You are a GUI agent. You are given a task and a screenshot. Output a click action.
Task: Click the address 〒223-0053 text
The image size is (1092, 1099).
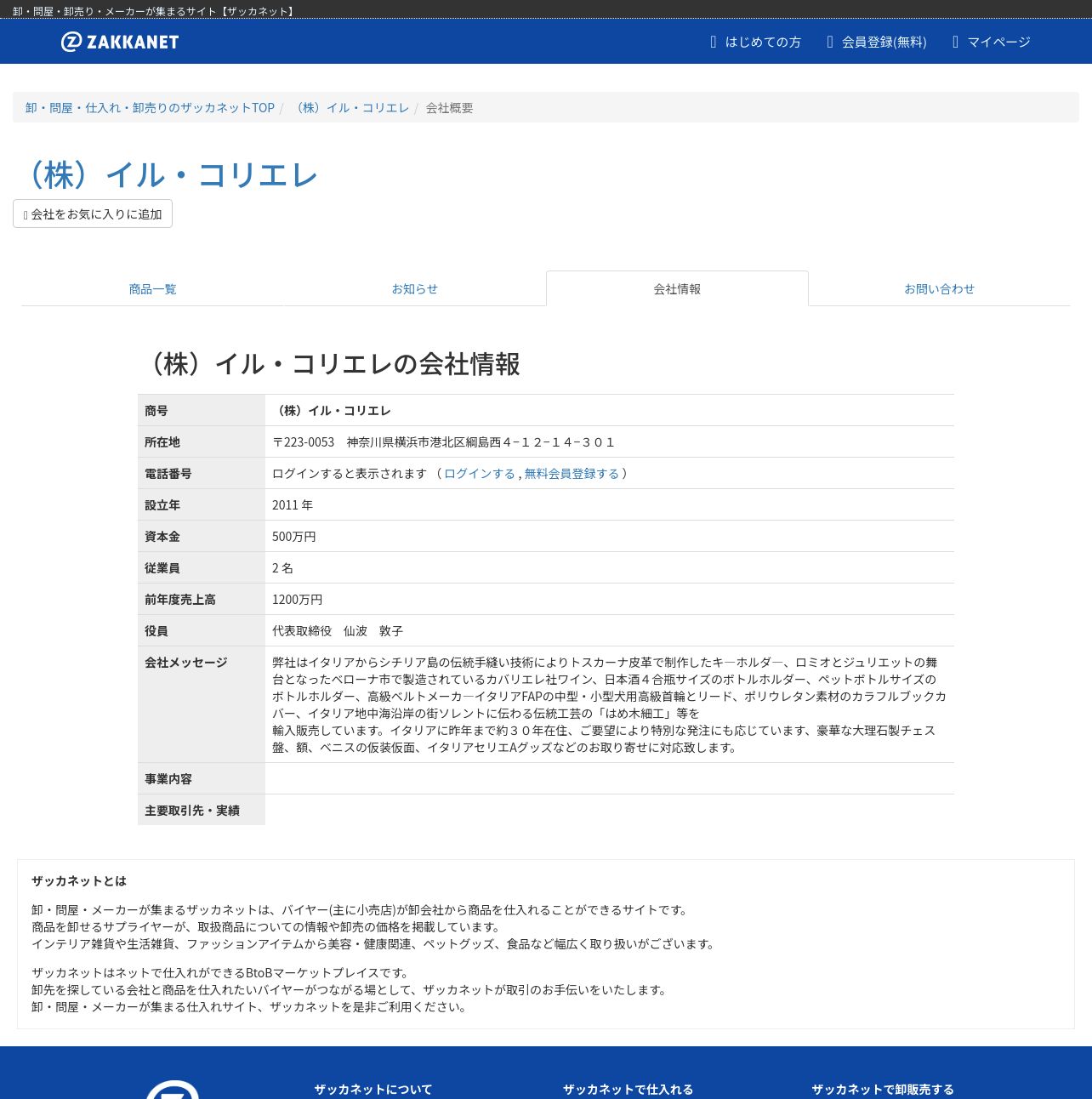tap(443, 442)
